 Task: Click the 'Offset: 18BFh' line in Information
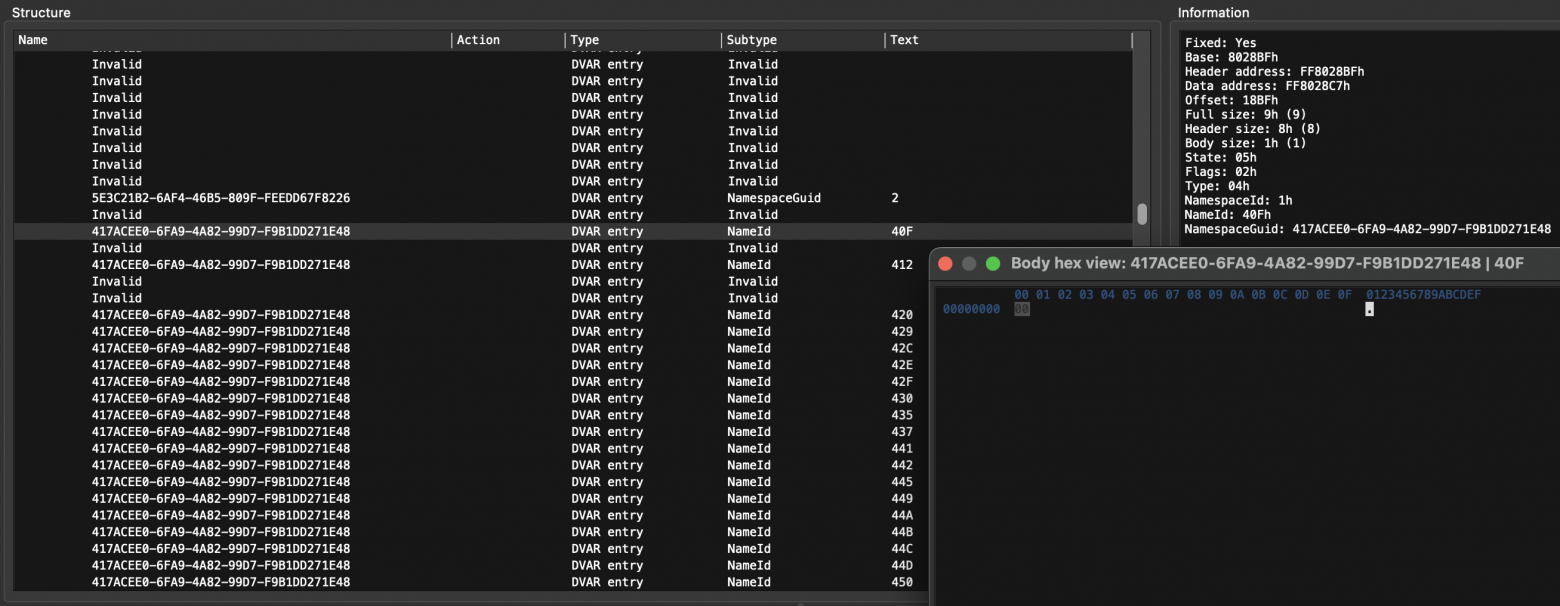click(x=1231, y=100)
